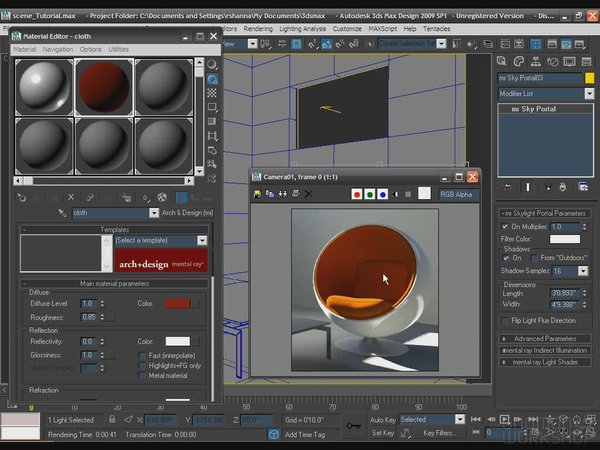Uncheck the On Multiplier checkbox

tap(505, 227)
